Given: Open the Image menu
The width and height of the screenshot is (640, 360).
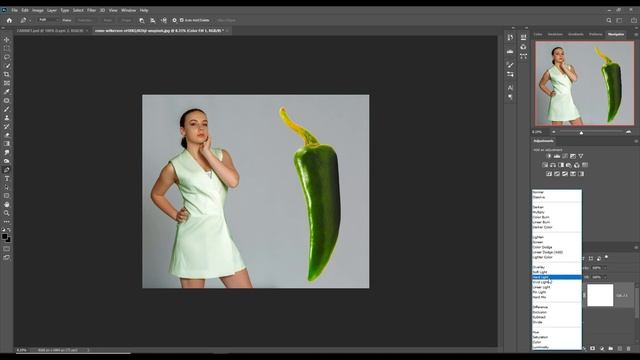Looking at the screenshot, I should point(38,10).
